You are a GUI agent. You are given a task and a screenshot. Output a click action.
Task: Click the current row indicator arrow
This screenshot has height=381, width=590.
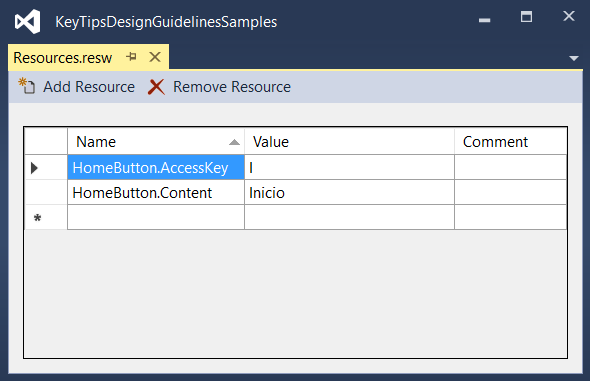pos(34,168)
